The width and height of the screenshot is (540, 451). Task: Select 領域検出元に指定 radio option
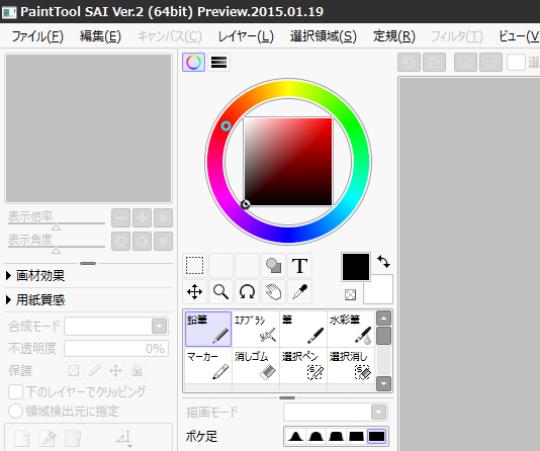click(15, 411)
